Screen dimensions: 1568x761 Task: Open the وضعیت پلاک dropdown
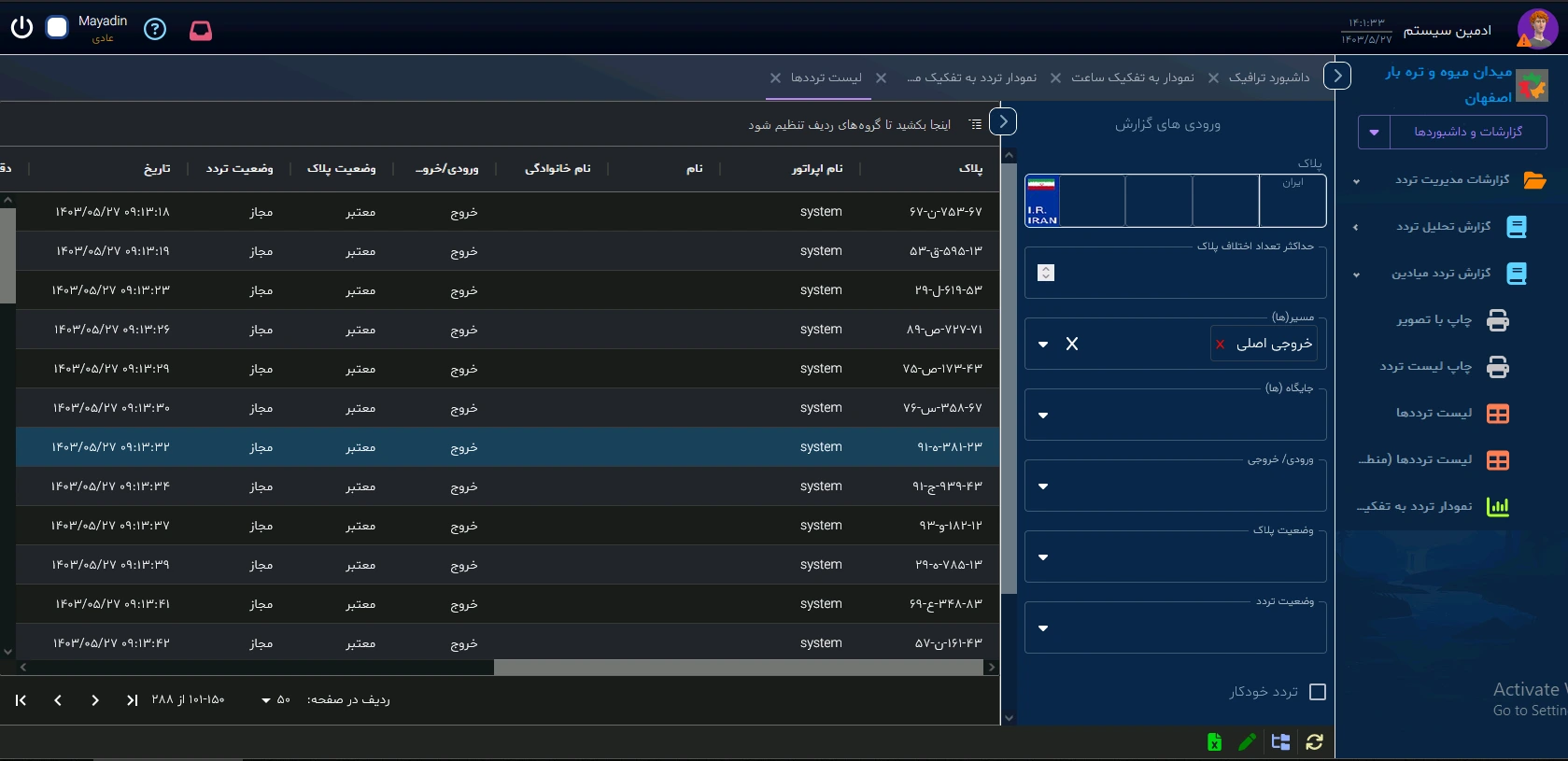[1176, 557]
